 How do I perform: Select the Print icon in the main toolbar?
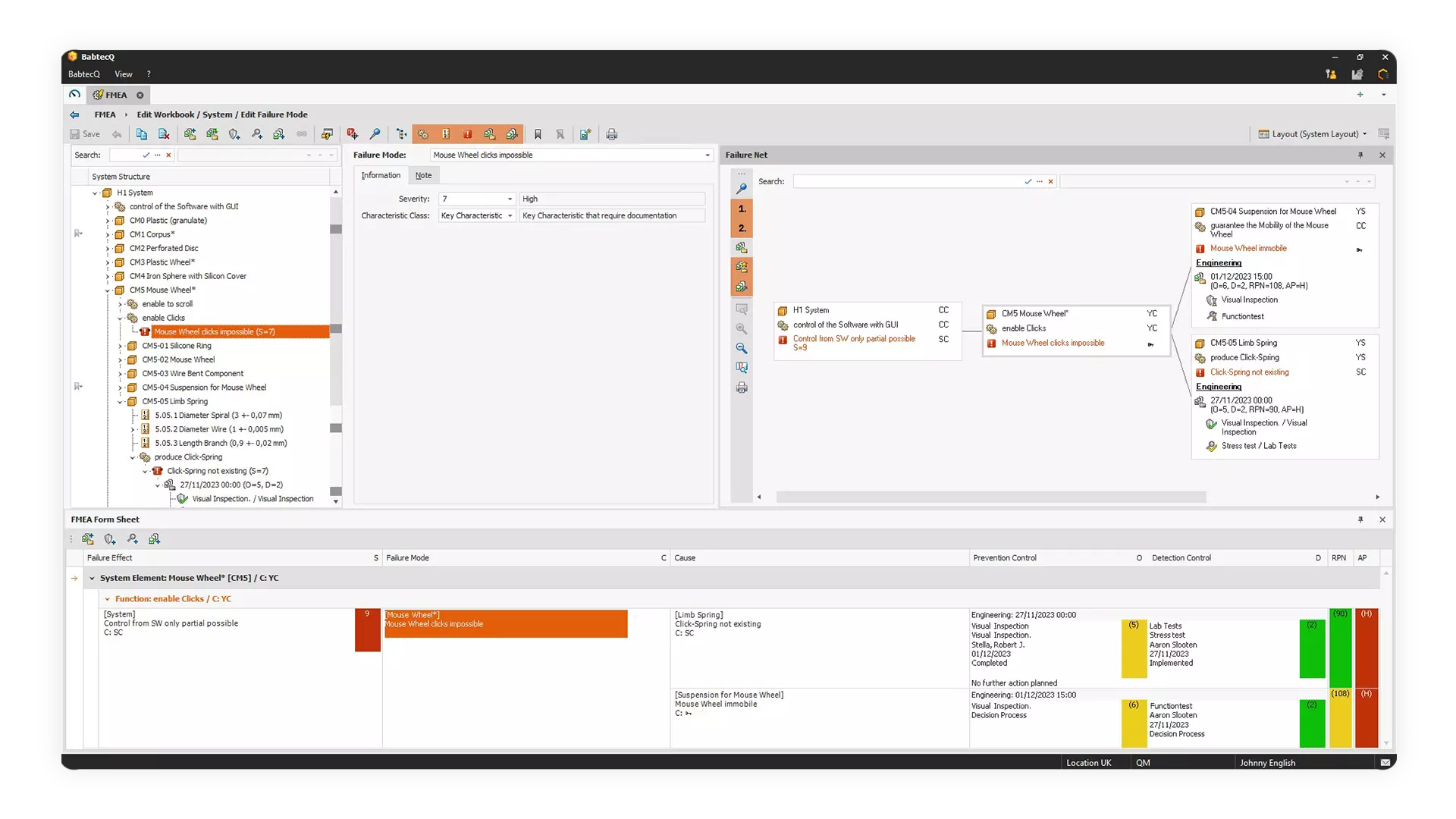coord(612,134)
